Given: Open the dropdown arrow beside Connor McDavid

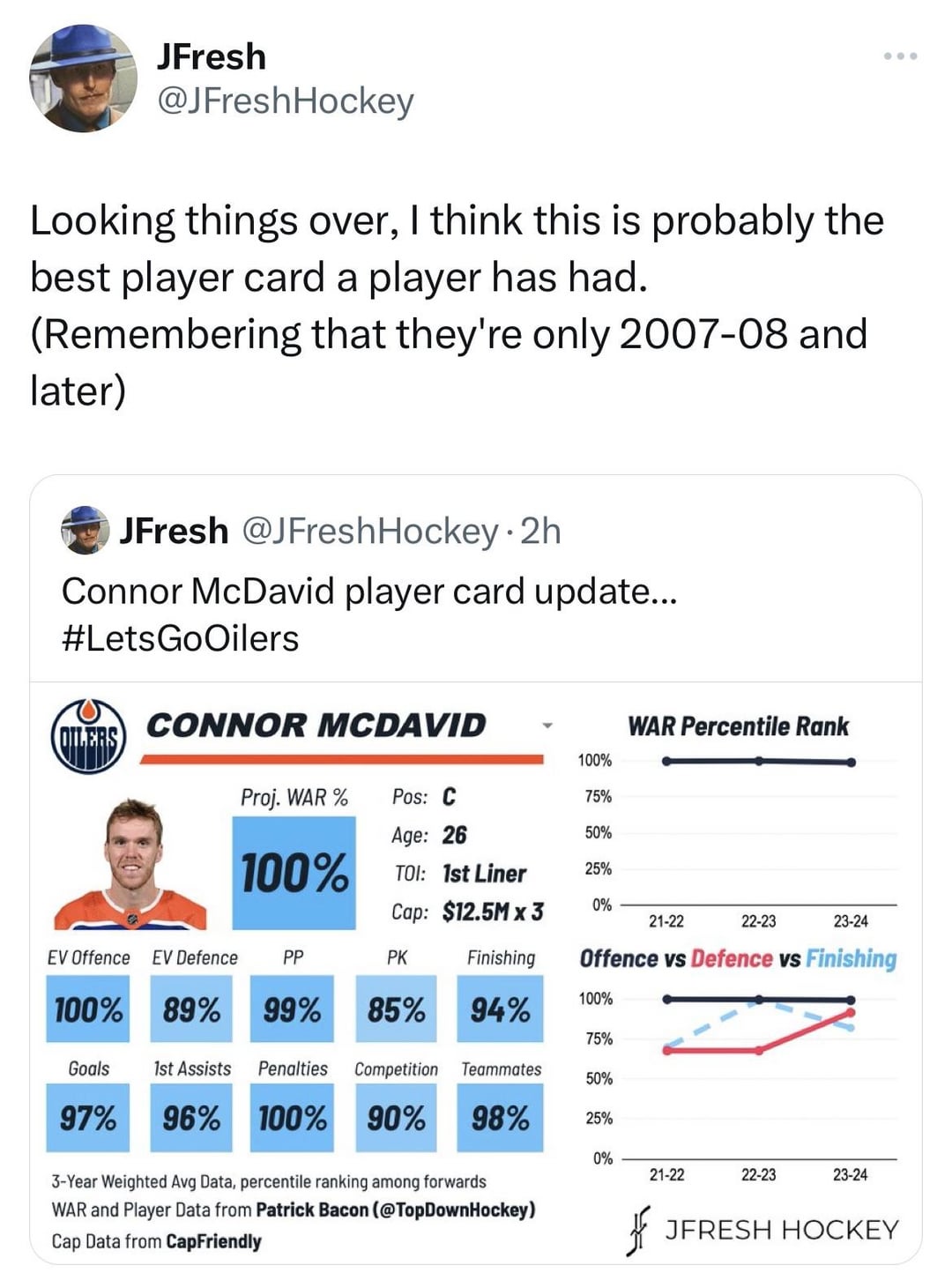Looking at the screenshot, I should tap(547, 726).
